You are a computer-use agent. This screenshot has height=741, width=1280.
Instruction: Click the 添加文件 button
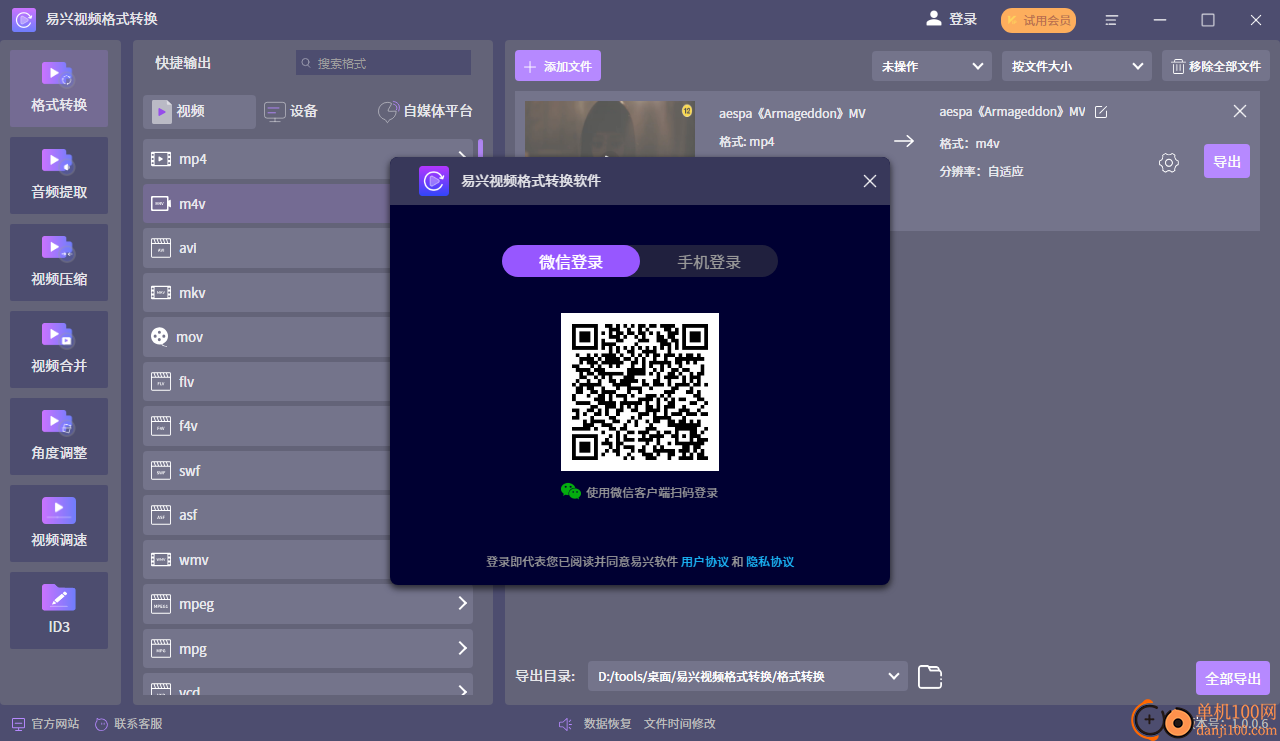558,66
